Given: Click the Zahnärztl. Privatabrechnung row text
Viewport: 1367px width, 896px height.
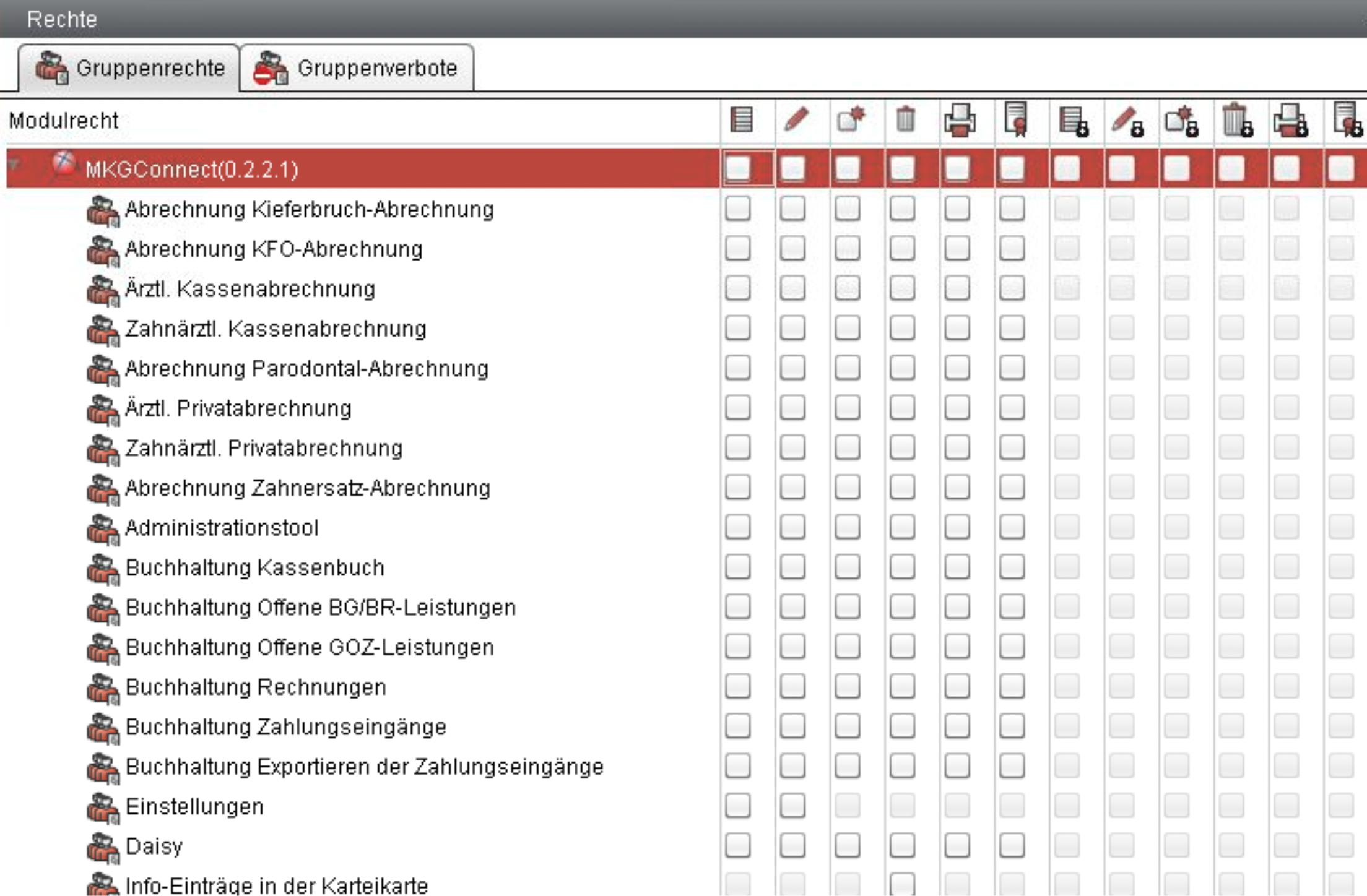Looking at the screenshot, I should 264,449.
